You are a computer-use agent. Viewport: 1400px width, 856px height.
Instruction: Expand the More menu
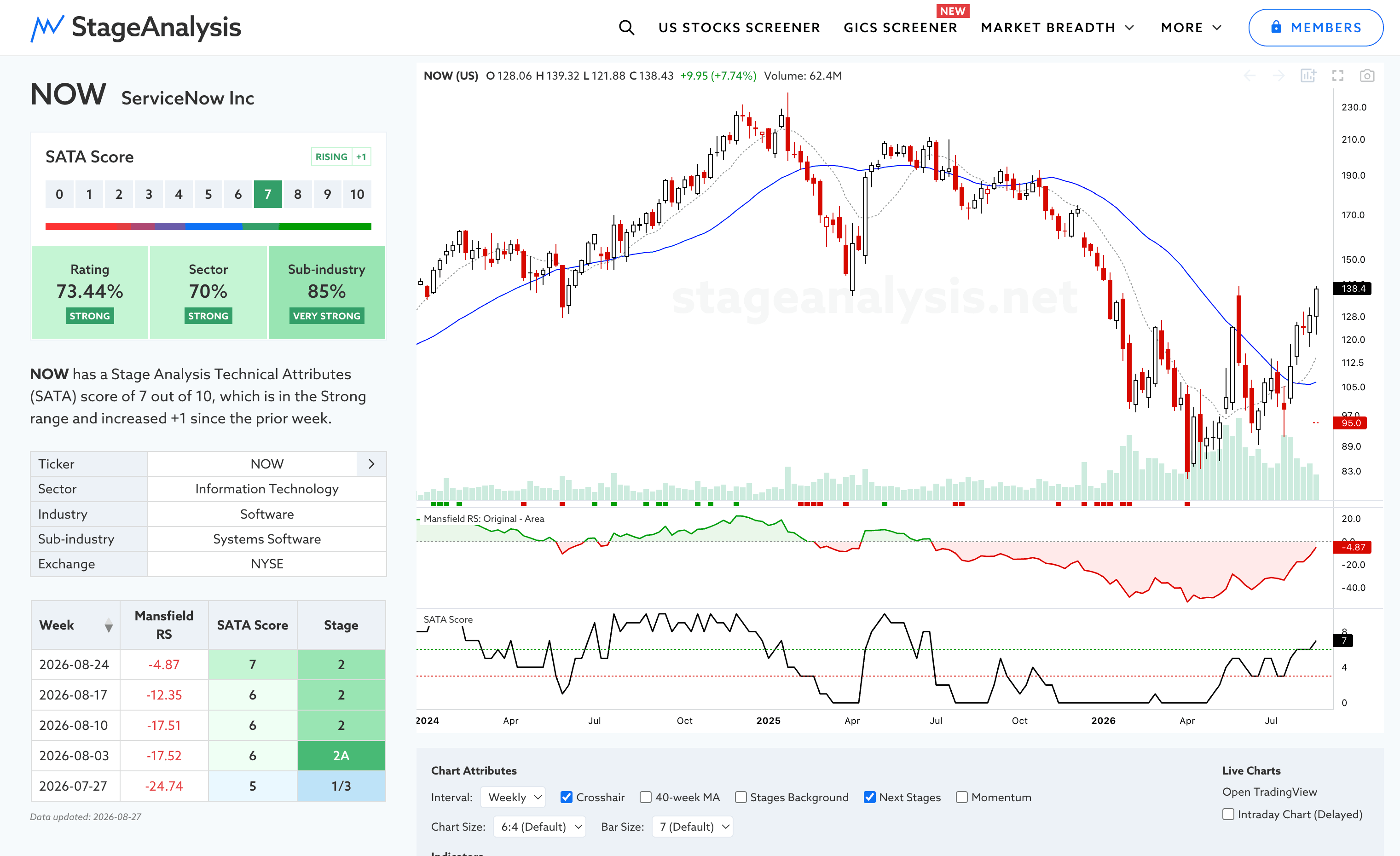click(1191, 27)
